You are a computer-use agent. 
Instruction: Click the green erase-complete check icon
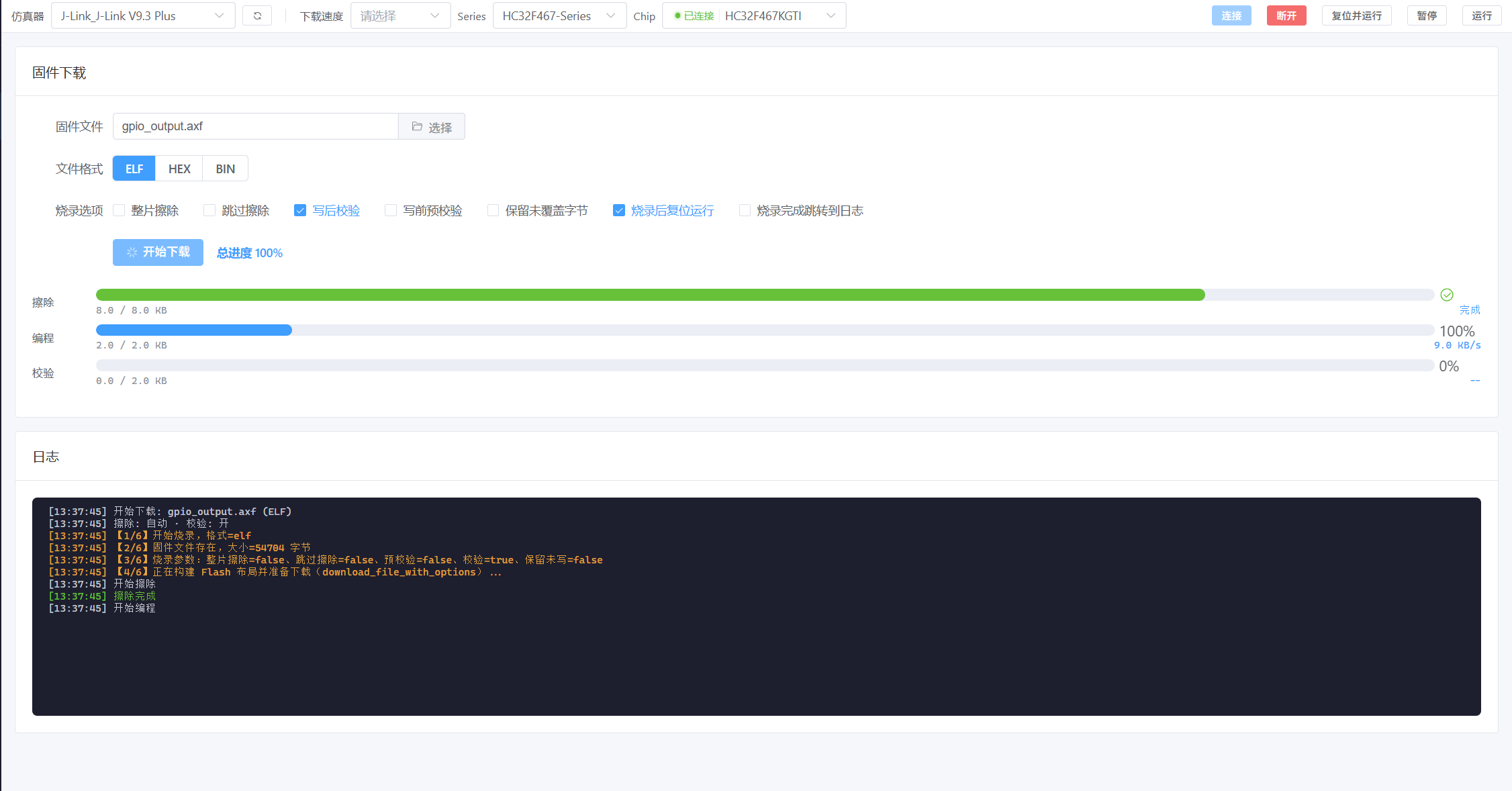point(1447,295)
